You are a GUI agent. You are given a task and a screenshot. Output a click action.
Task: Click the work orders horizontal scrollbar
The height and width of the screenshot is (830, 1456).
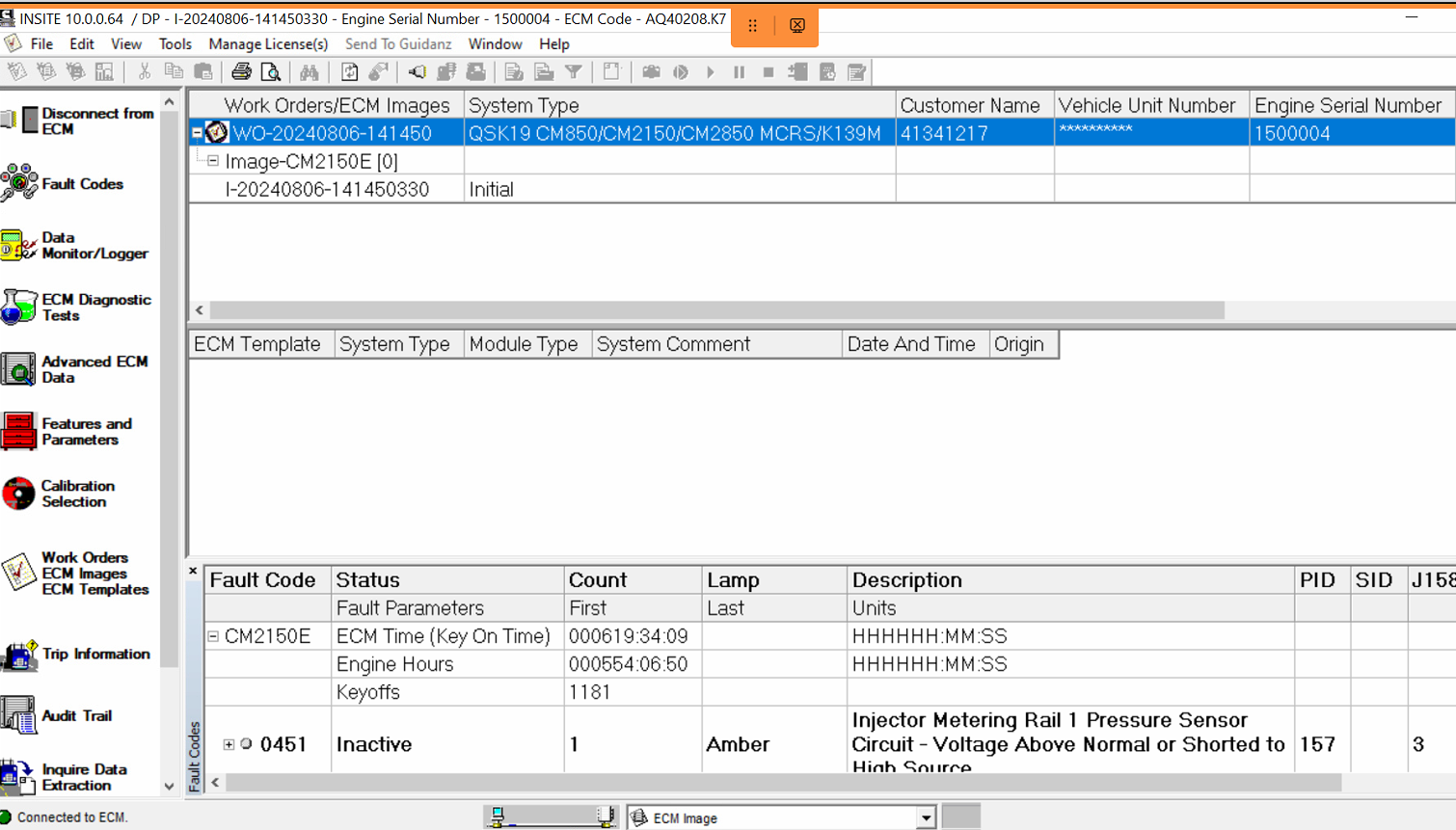pos(716,310)
